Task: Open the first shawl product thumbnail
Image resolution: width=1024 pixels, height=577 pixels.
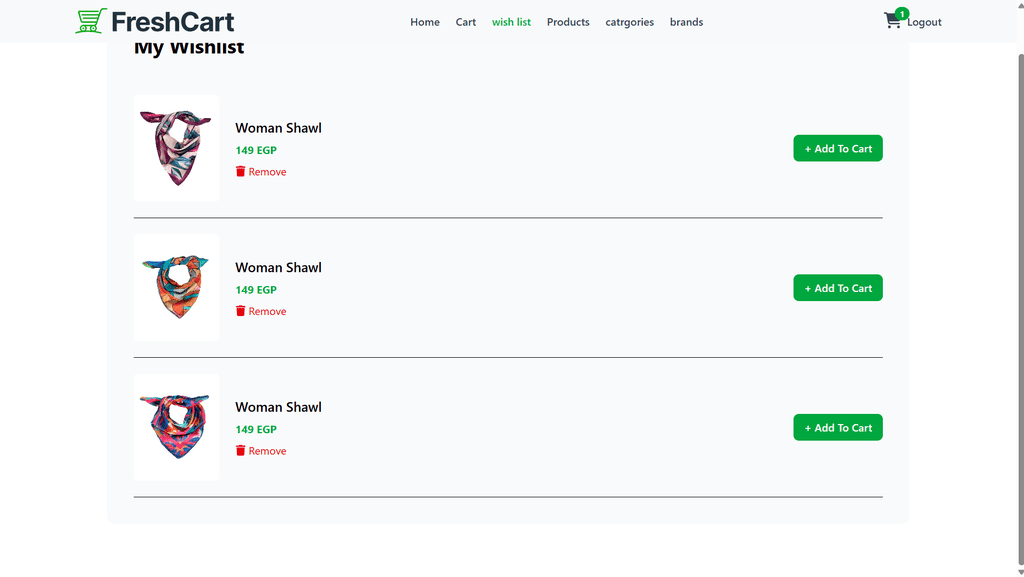Action: 176,148
